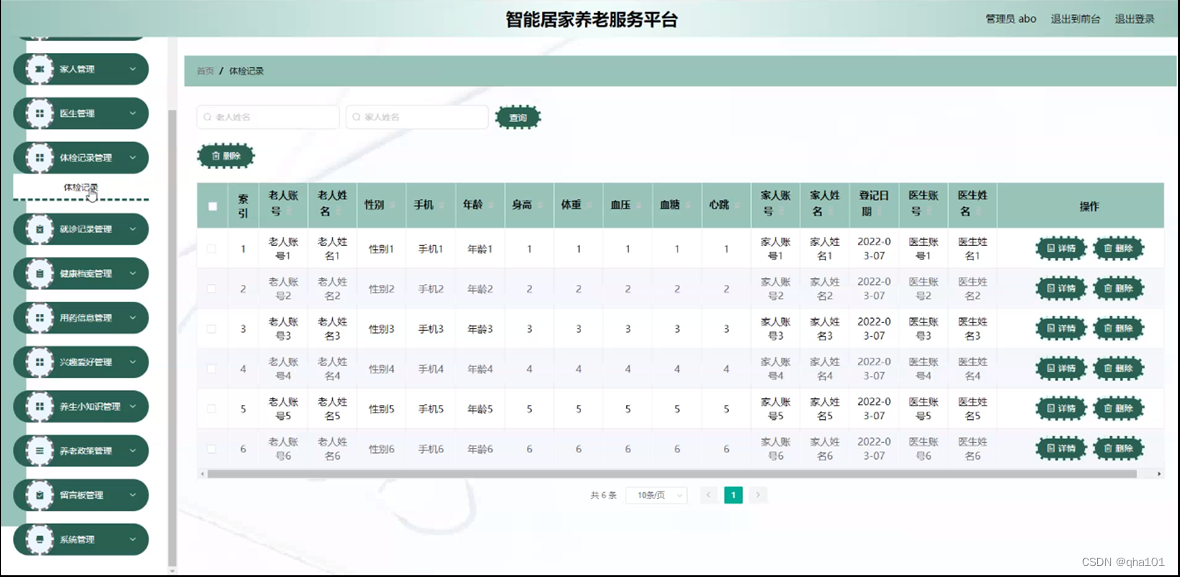Click page number 1 button
Viewport: 1180px width, 577px height.
733,495
